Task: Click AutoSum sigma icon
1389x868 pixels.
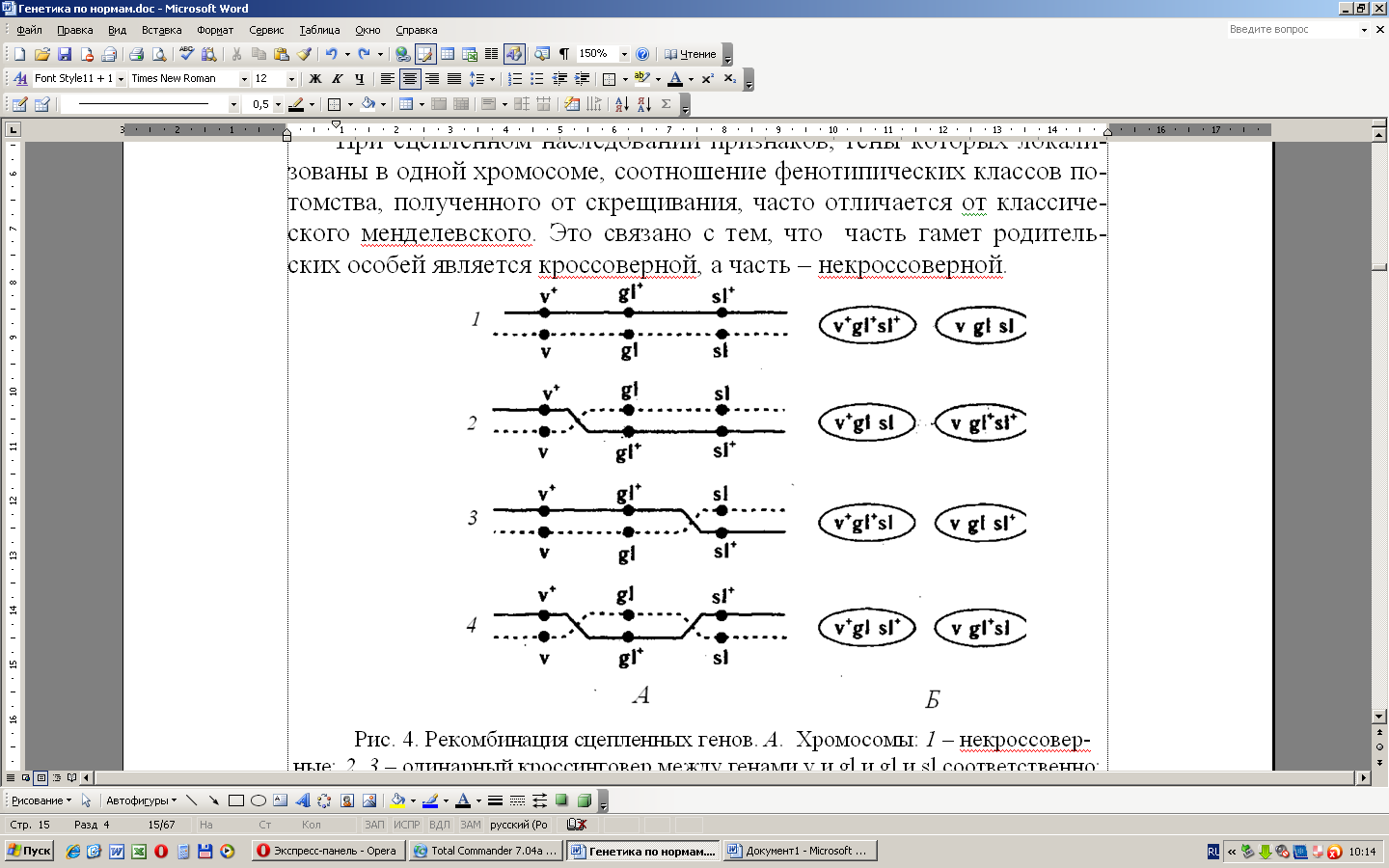Action: pyautogui.click(x=666, y=104)
